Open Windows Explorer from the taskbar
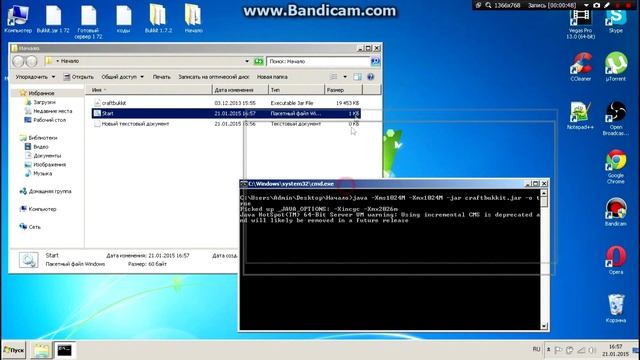640x360 pixels. [41, 350]
